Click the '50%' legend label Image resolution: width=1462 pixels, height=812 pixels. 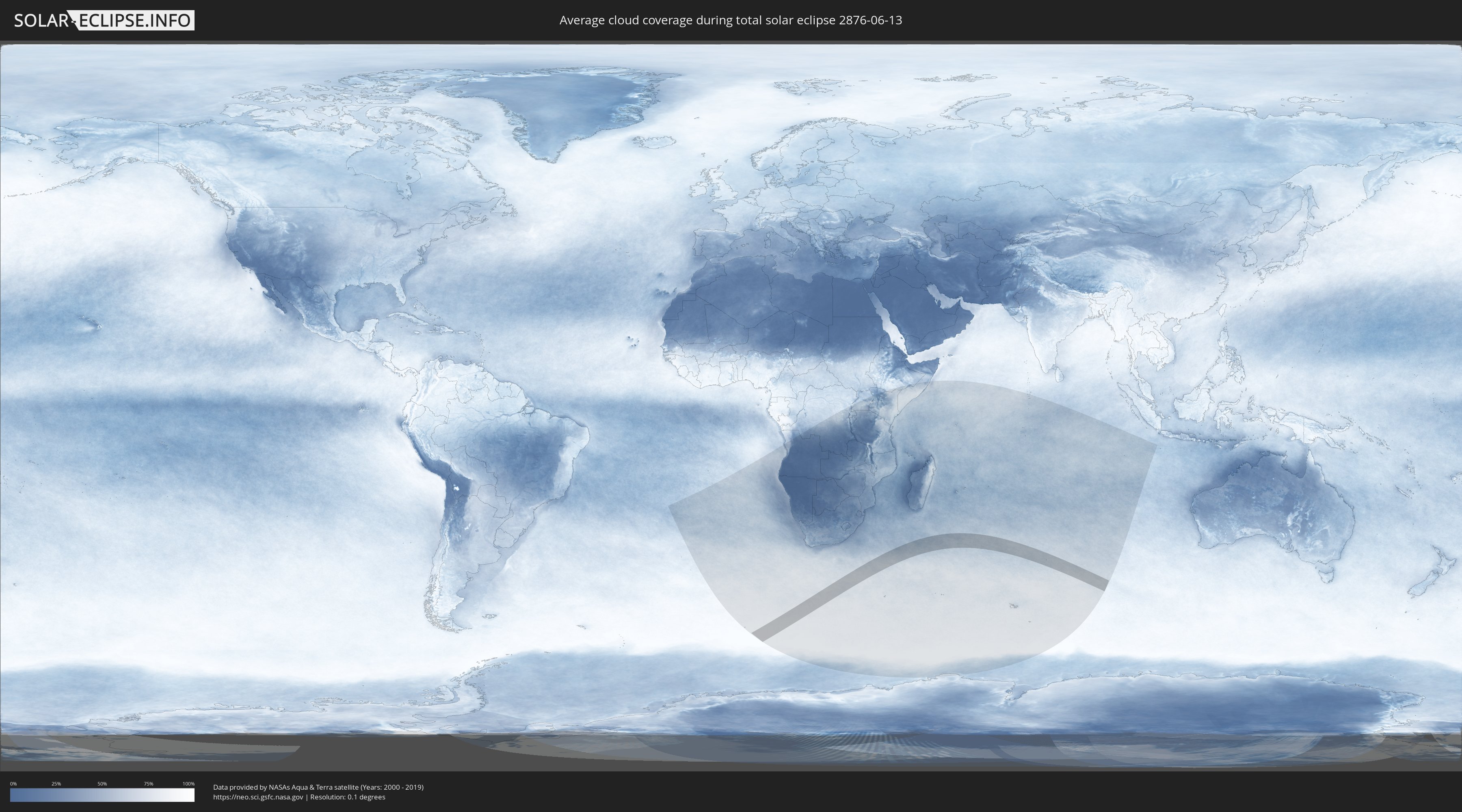tap(102, 784)
